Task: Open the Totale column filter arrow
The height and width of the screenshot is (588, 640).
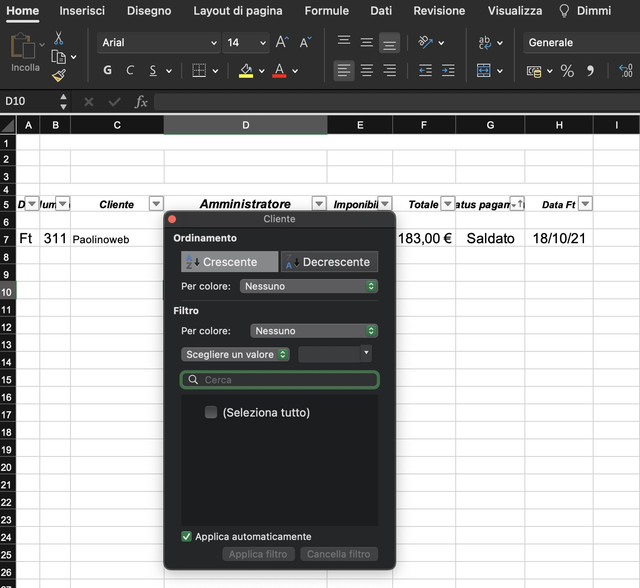Action: coord(448,203)
